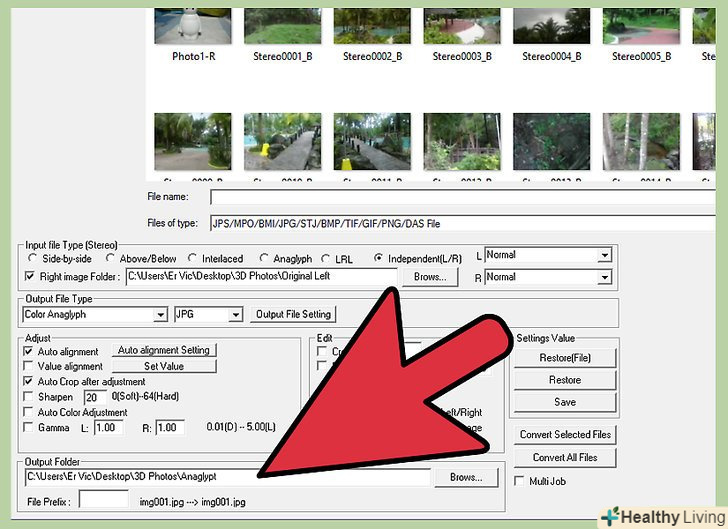Viewport: 728px width, 529px height.
Task: Enable Auto Color Adjustment
Action: click(28, 412)
